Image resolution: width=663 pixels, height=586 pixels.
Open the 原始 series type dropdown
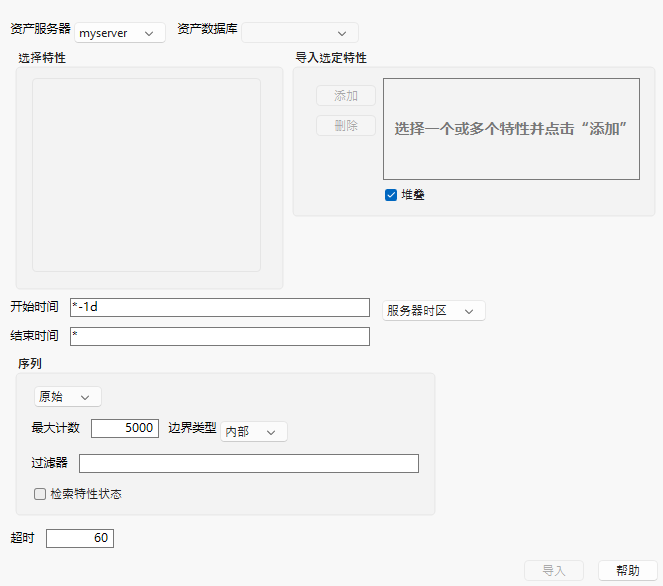(x=68, y=397)
